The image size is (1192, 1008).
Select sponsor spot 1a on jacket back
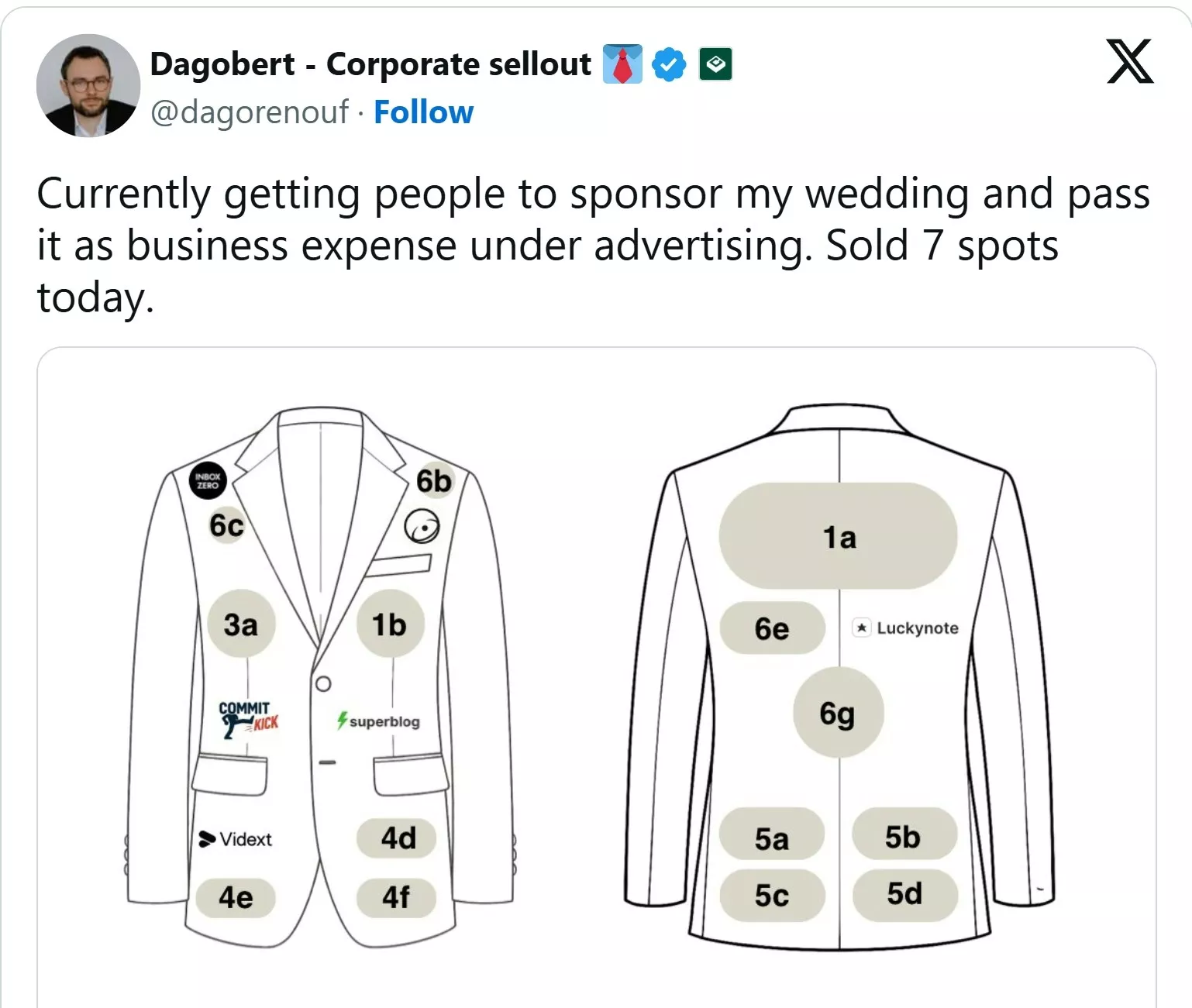(x=839, y=536)
